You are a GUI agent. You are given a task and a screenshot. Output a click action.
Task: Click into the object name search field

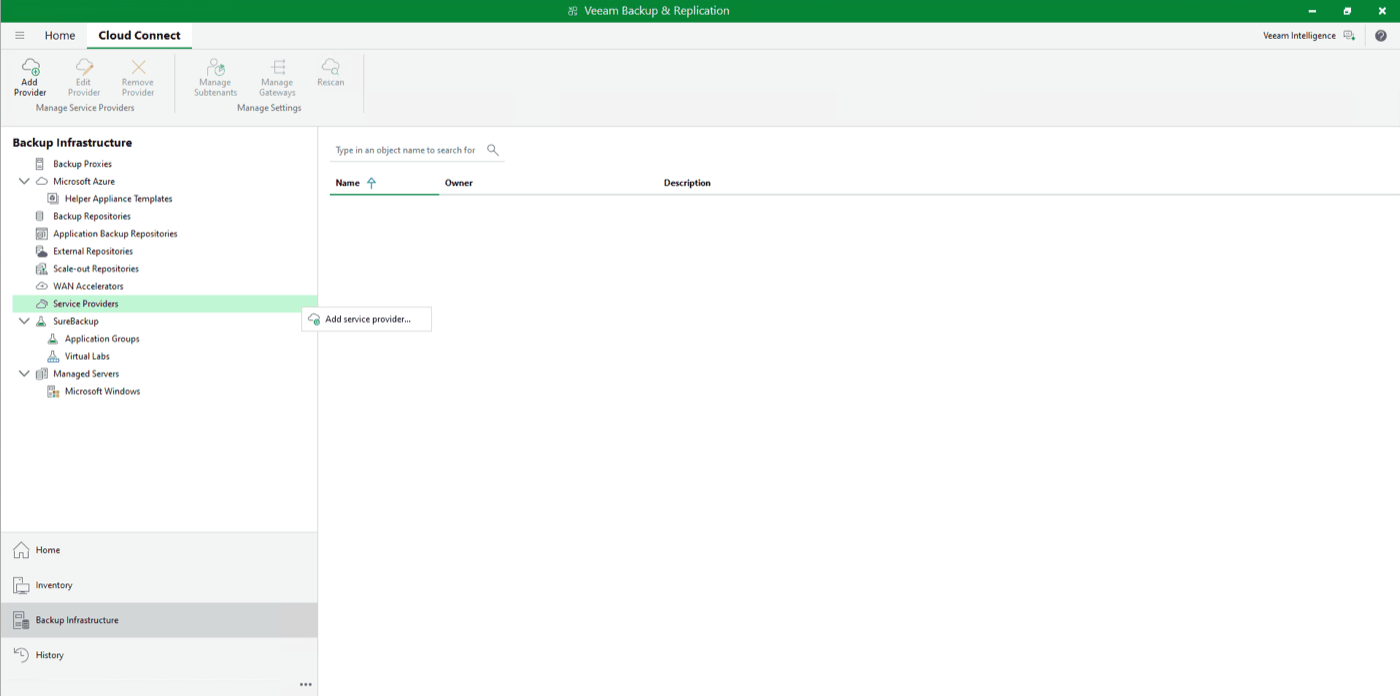pos(406,150)
